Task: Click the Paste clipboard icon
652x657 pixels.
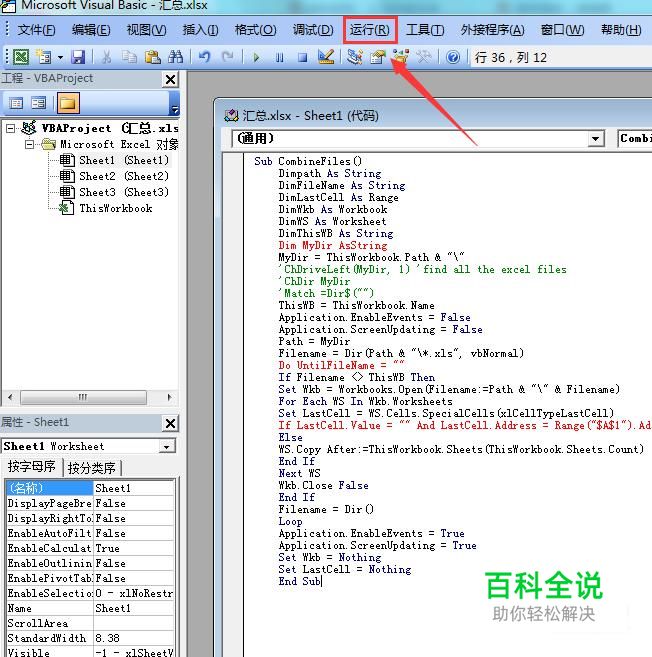Action: [153, 57]
